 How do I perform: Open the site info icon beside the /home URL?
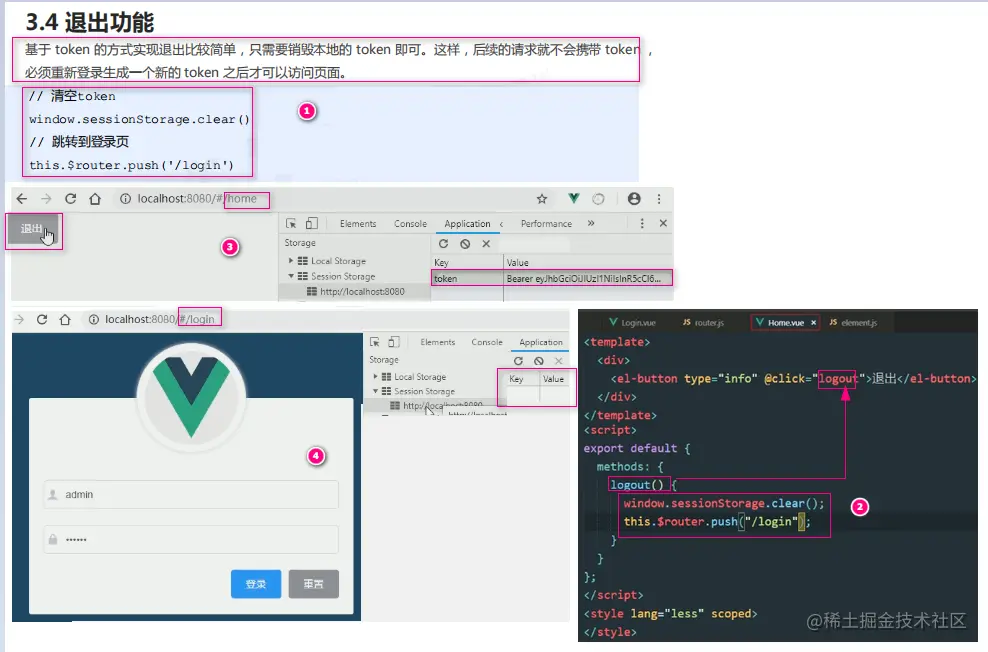click(125, 198)
